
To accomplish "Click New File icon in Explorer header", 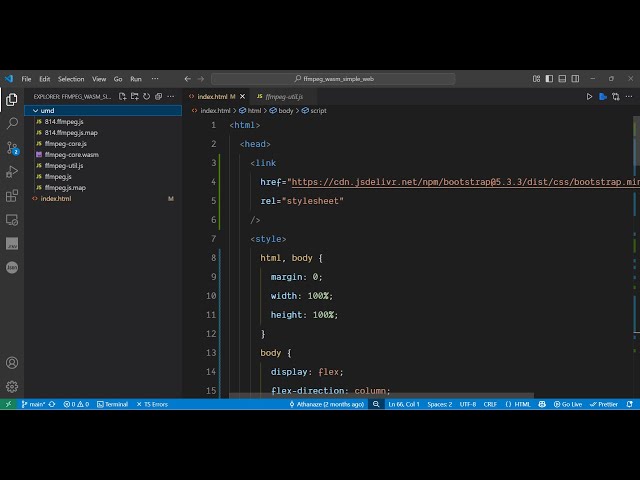I will coord(122,96).
